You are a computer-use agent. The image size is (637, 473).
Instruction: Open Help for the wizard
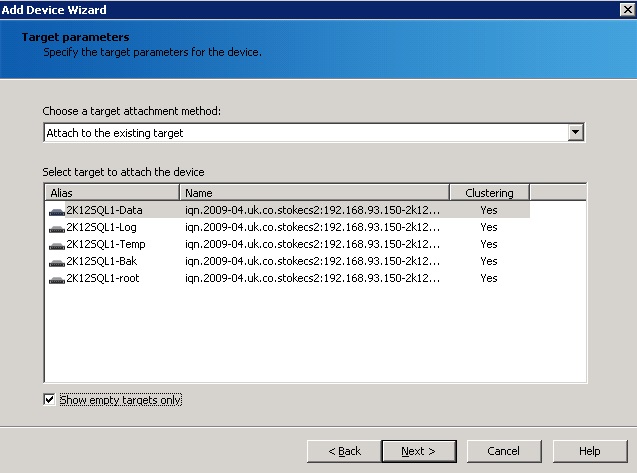click(590, 451)
